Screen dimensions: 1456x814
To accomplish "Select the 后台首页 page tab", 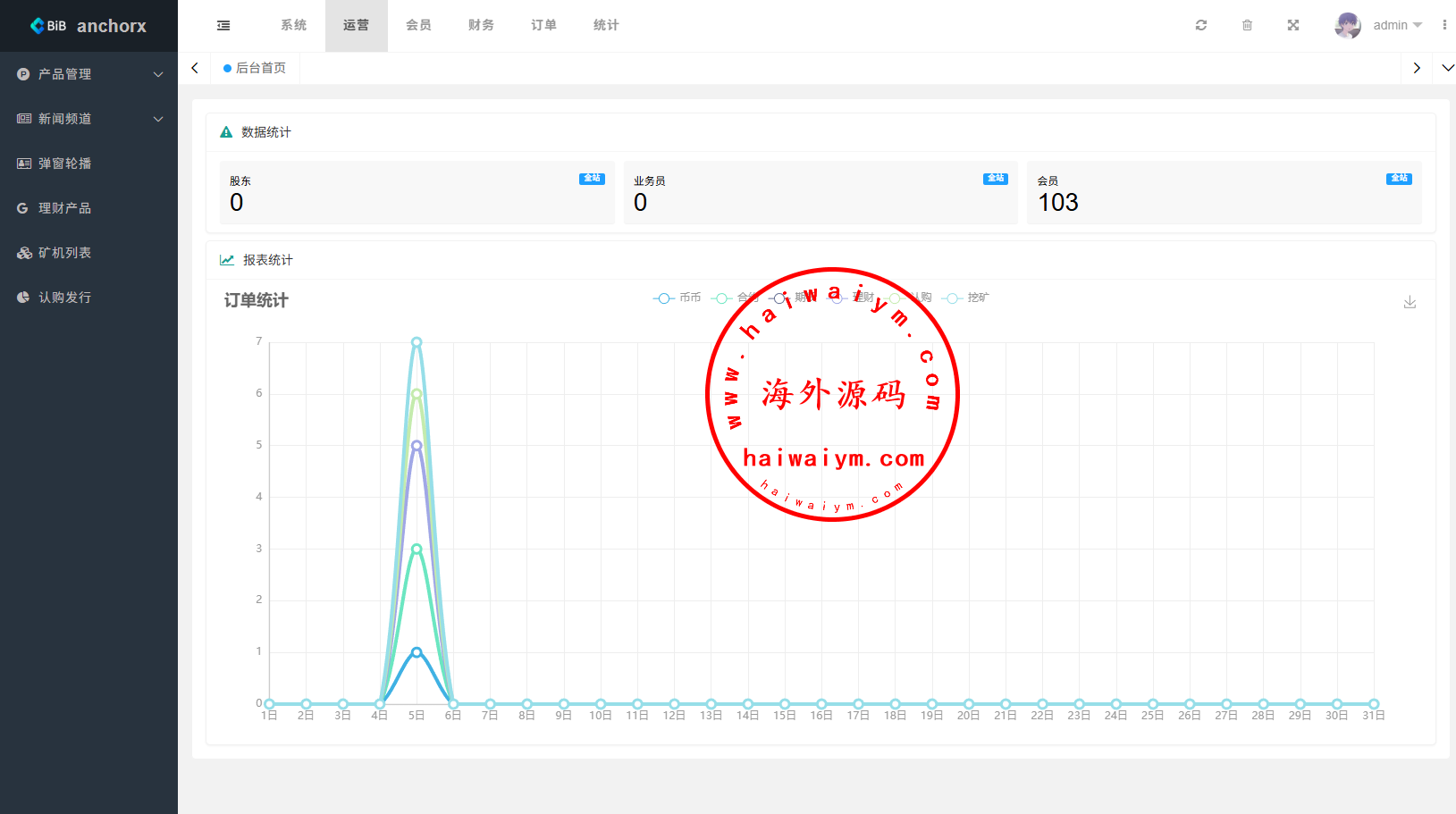I will (256, 68).
